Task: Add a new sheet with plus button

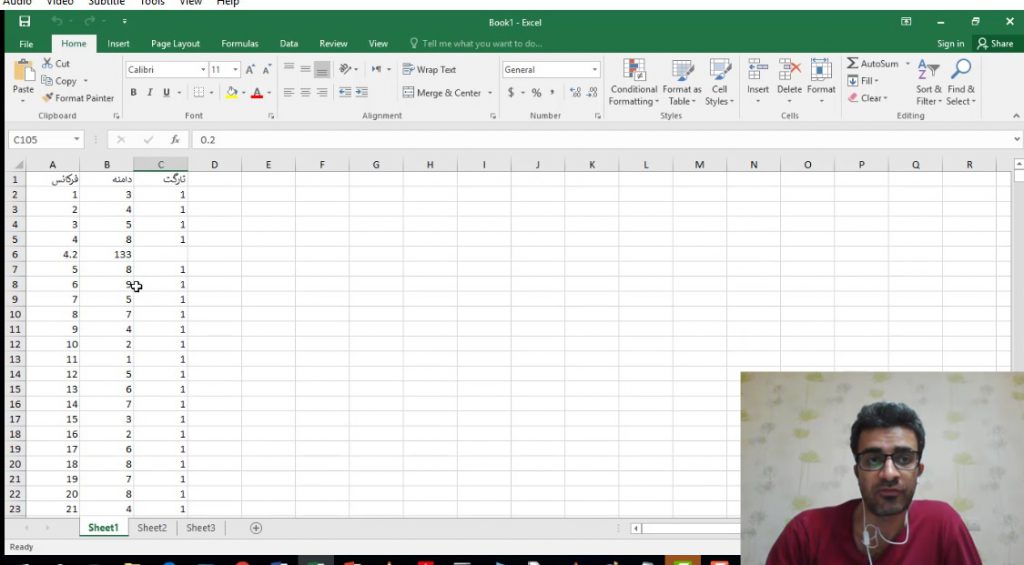Action: (x=256, y=528)
